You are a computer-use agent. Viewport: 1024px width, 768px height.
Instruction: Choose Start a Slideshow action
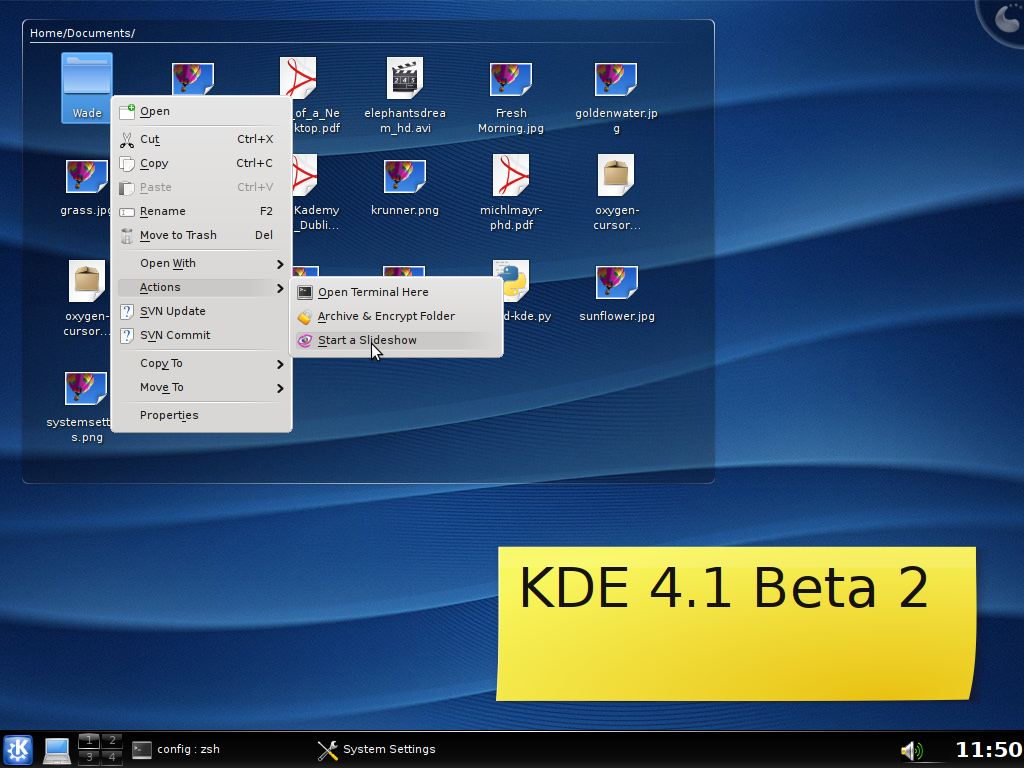point(396,340)
